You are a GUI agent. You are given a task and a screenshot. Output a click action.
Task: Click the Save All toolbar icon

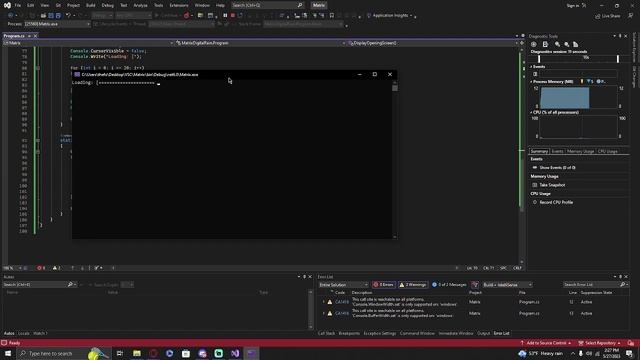click(x=58, y=16)
